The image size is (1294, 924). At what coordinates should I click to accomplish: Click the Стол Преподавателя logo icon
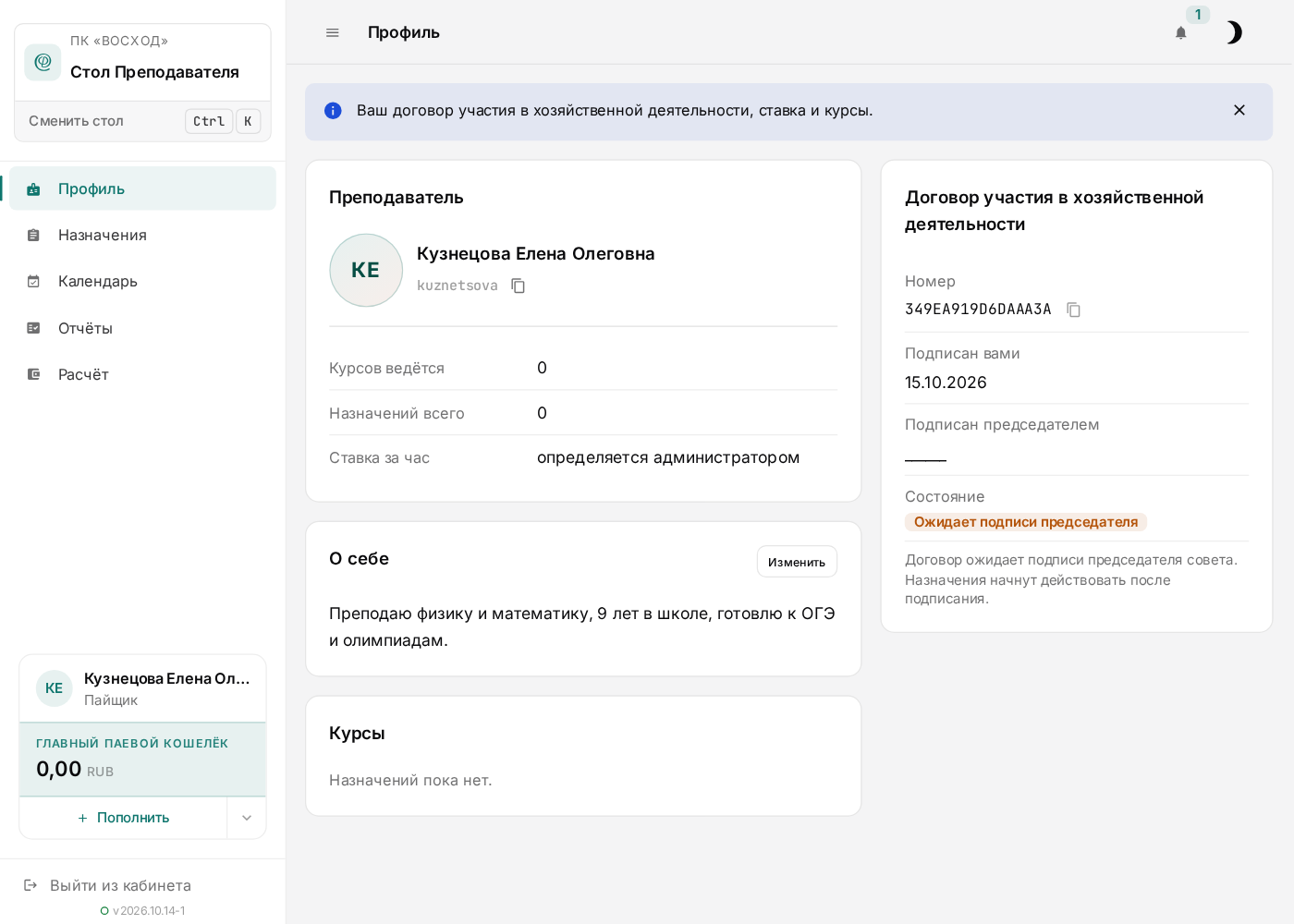[43, 62]
